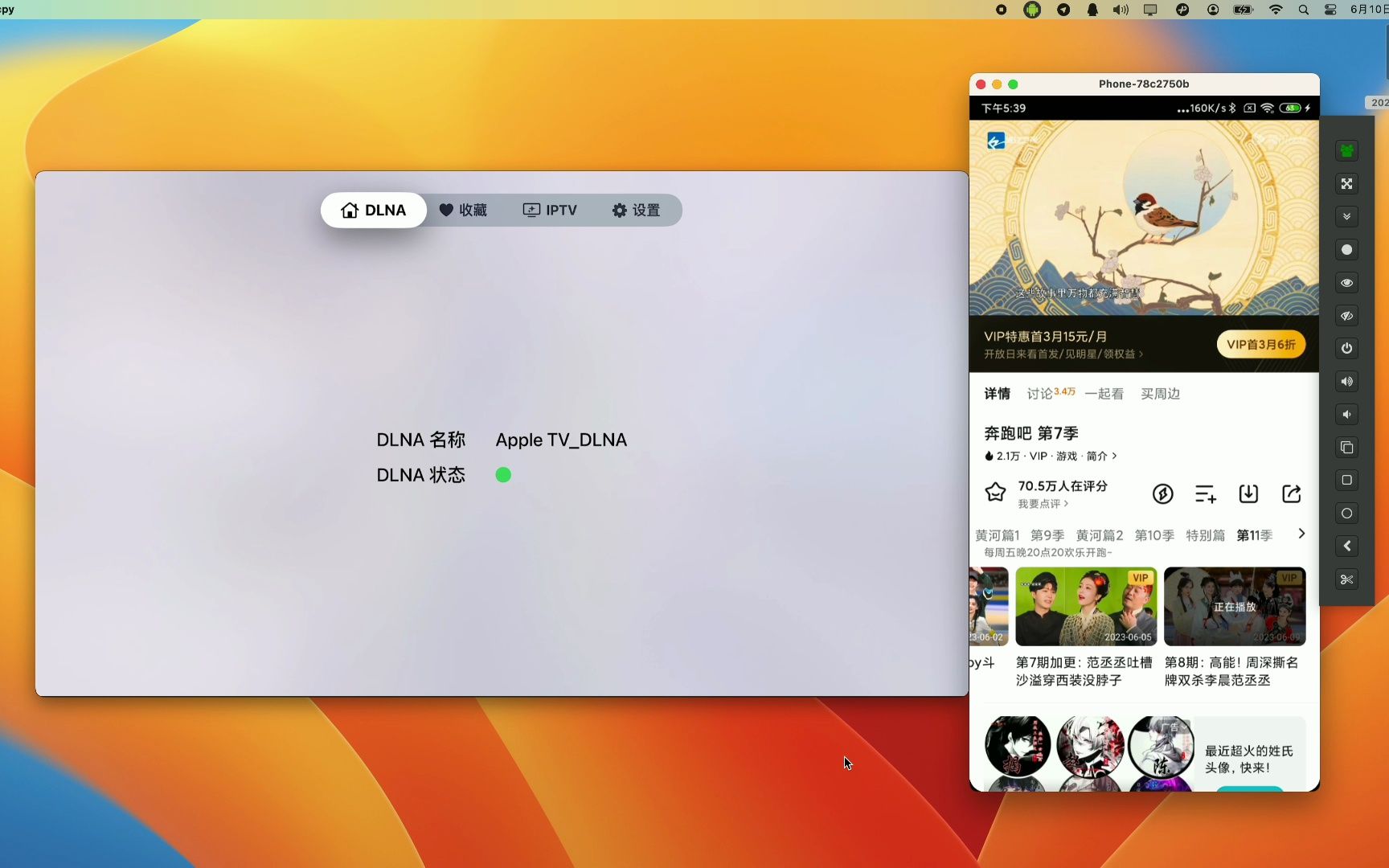Select season 黄河篇1

coord(997,535)
